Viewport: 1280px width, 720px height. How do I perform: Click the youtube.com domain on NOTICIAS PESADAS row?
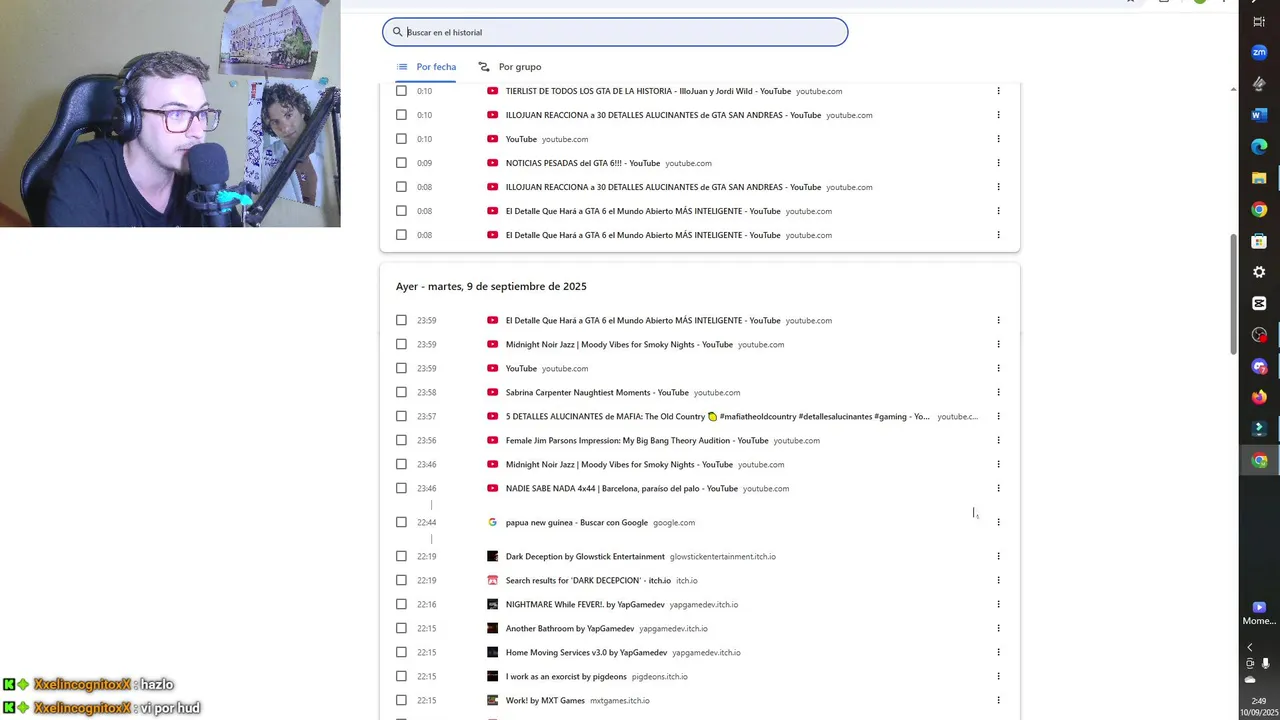point(689,163)
